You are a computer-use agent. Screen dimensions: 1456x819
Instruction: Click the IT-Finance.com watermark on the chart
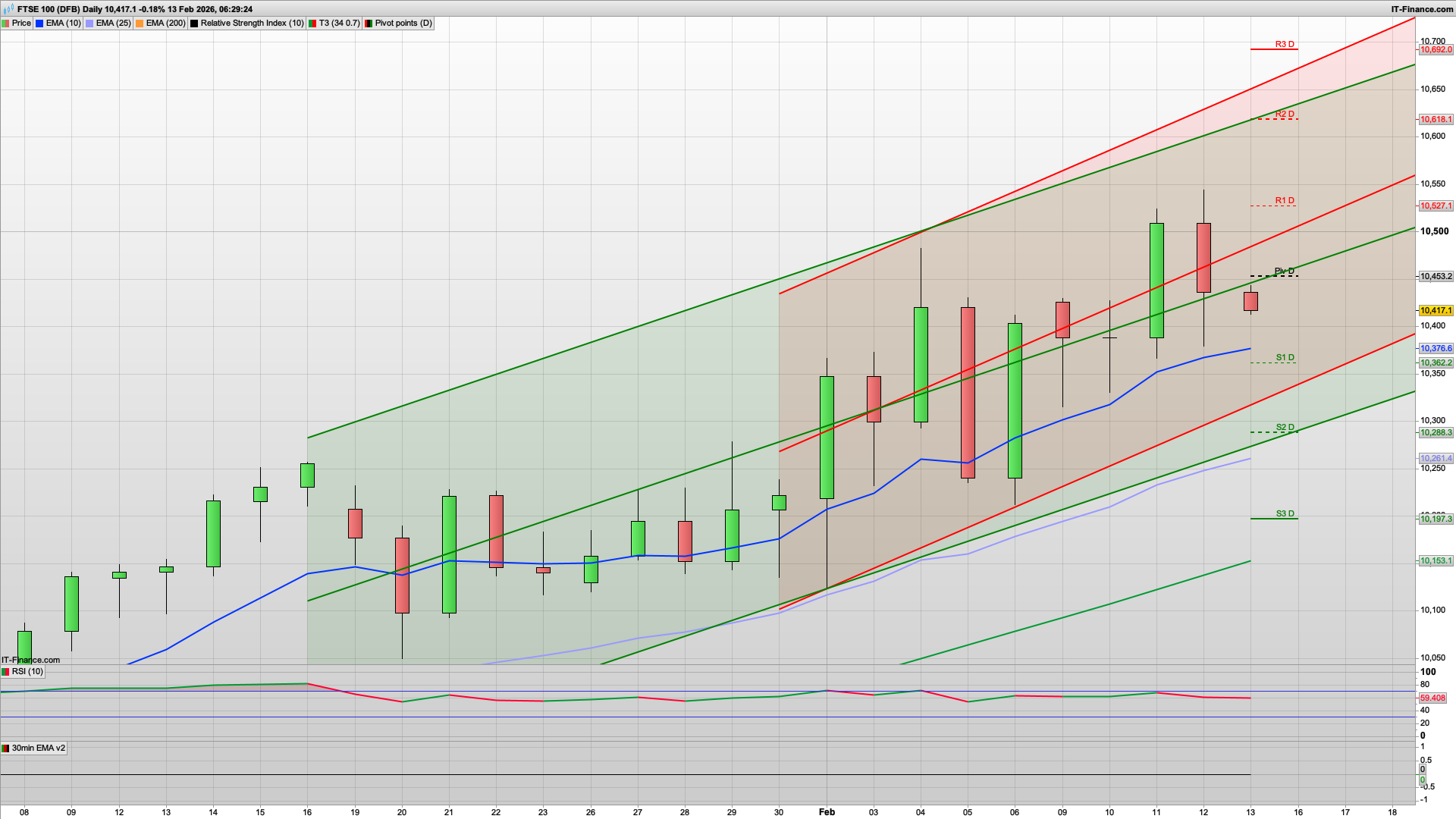pyautogui.click(x=30, y=660)
